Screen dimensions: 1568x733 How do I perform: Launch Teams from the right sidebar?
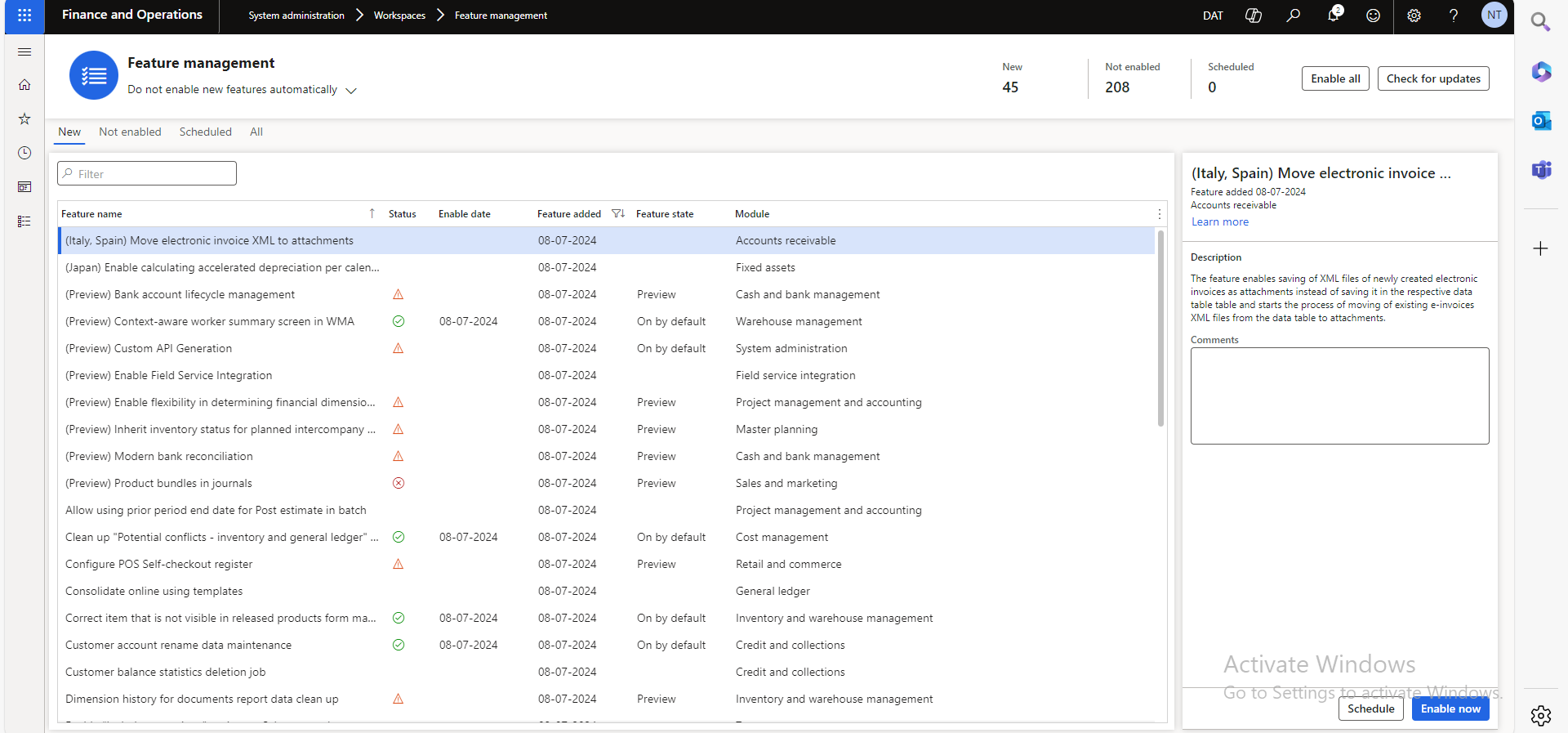point(1540,170)
